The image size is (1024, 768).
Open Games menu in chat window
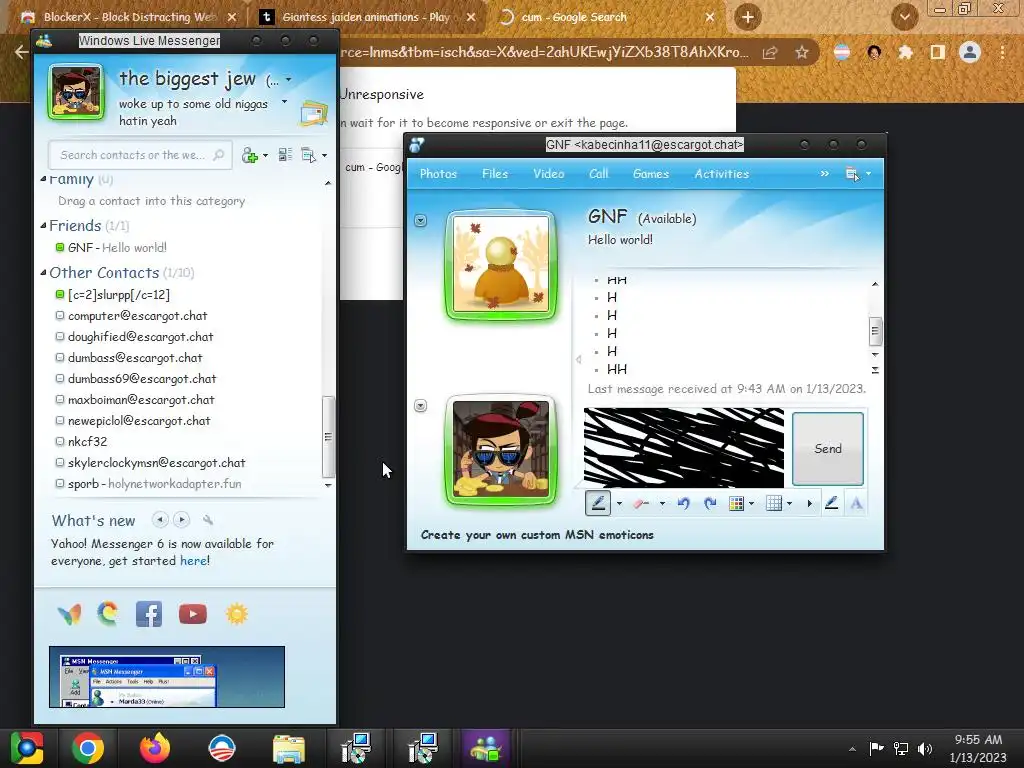[650, 174]
